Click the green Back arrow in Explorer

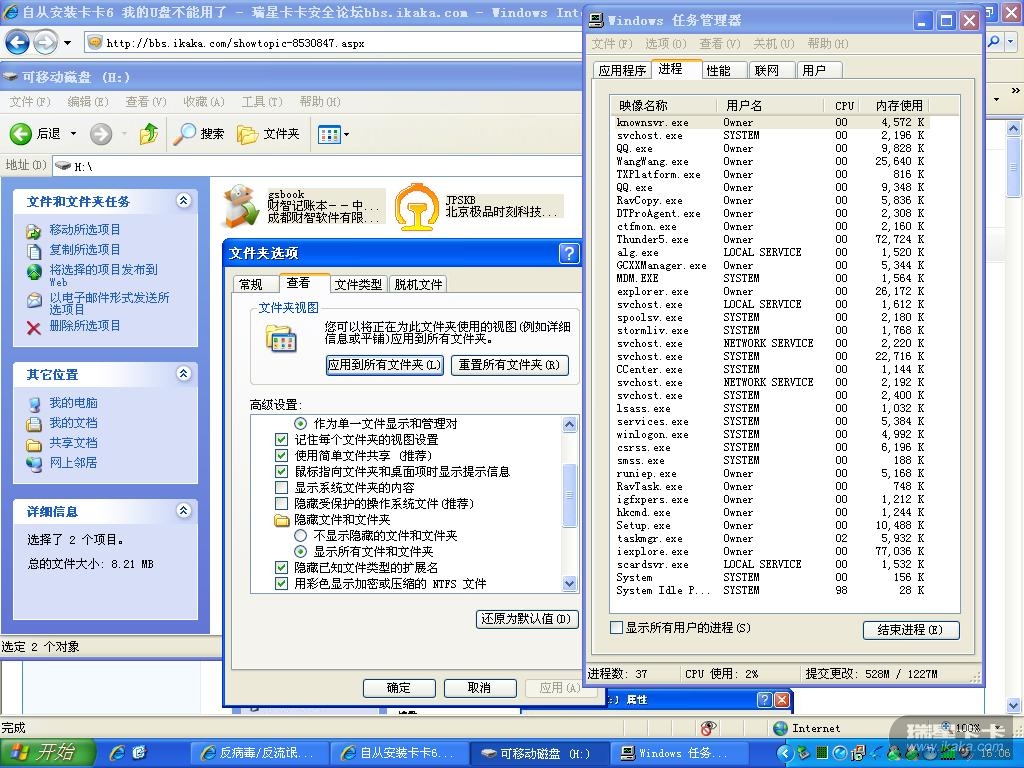pyautogui.click(x=21, y=134)
